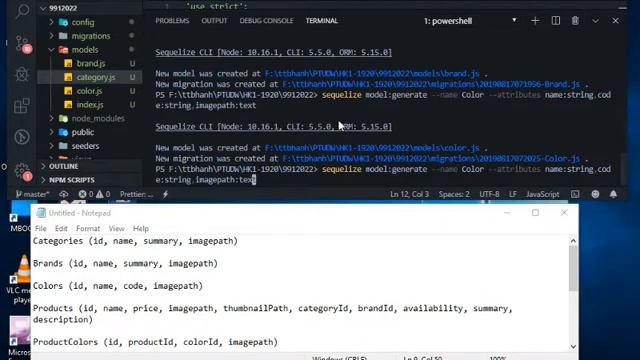Go to line via Ln 12, Col 3
The width and height of the screenshot is (640, 360).
click(409, 194)
